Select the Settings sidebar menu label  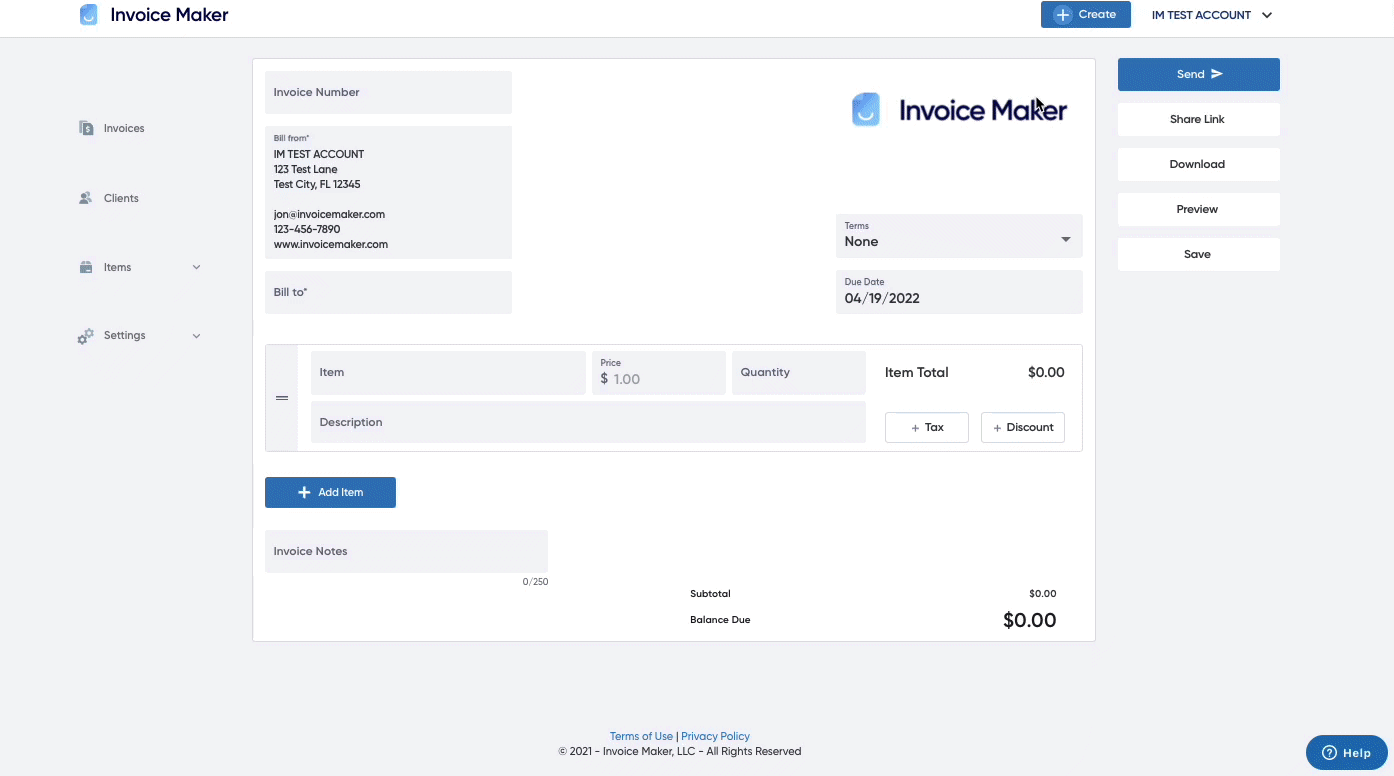pyautogui.click(x=125, y=335)
